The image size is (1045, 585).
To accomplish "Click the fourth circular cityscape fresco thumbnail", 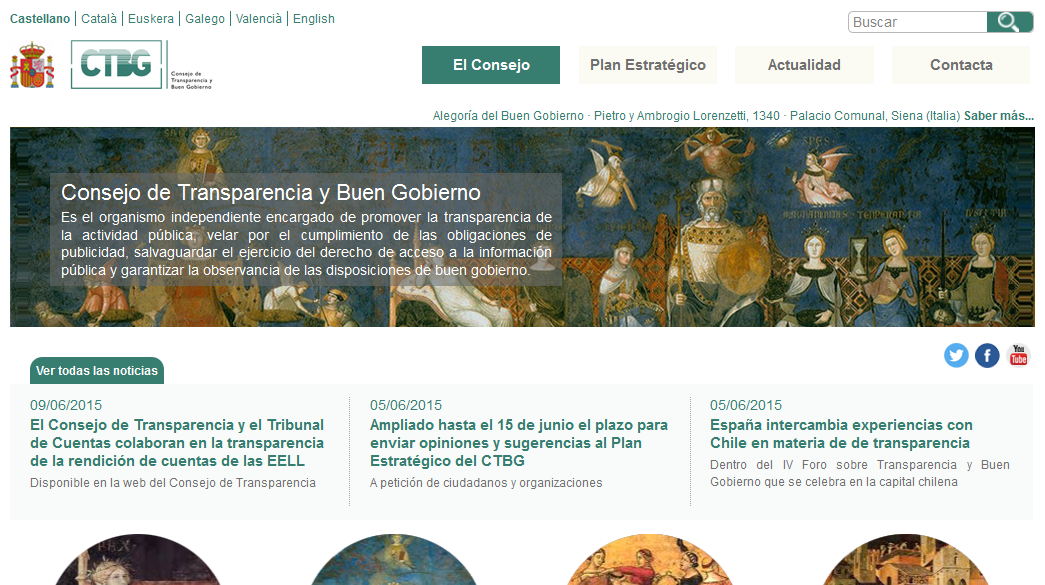I will click(905, 560).
